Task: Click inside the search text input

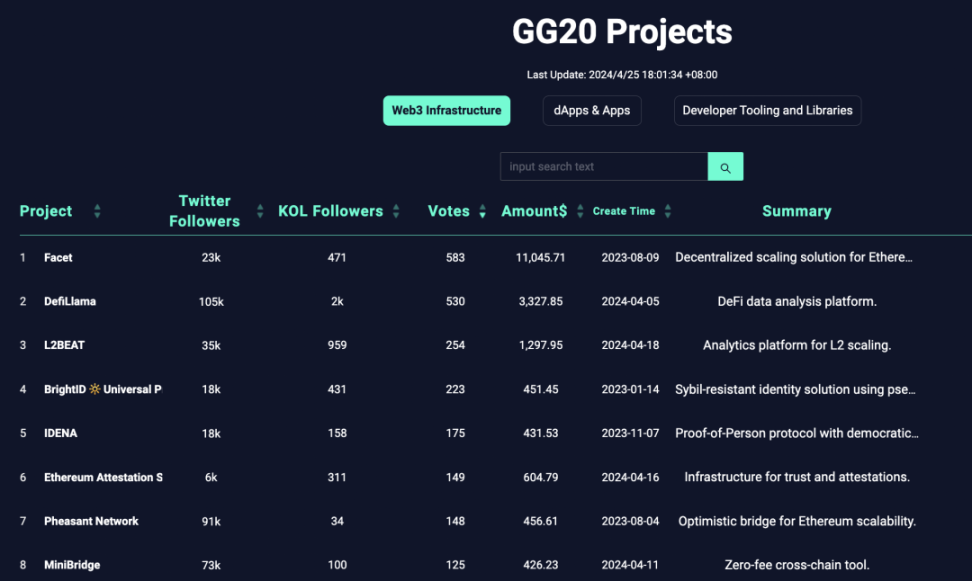Action: [600, 166]
